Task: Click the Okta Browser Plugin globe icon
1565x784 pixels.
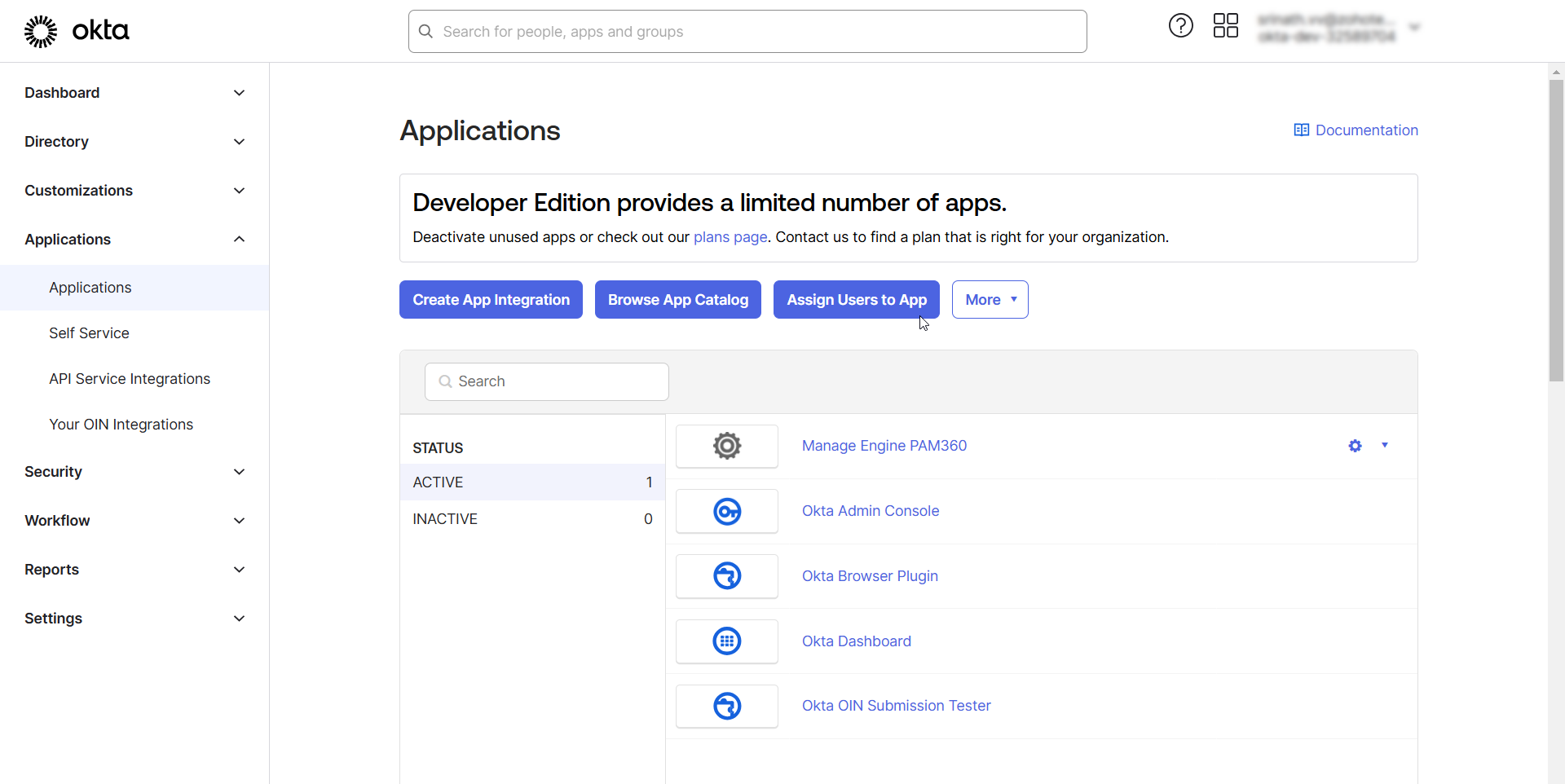Action: [x=726, y=576]
